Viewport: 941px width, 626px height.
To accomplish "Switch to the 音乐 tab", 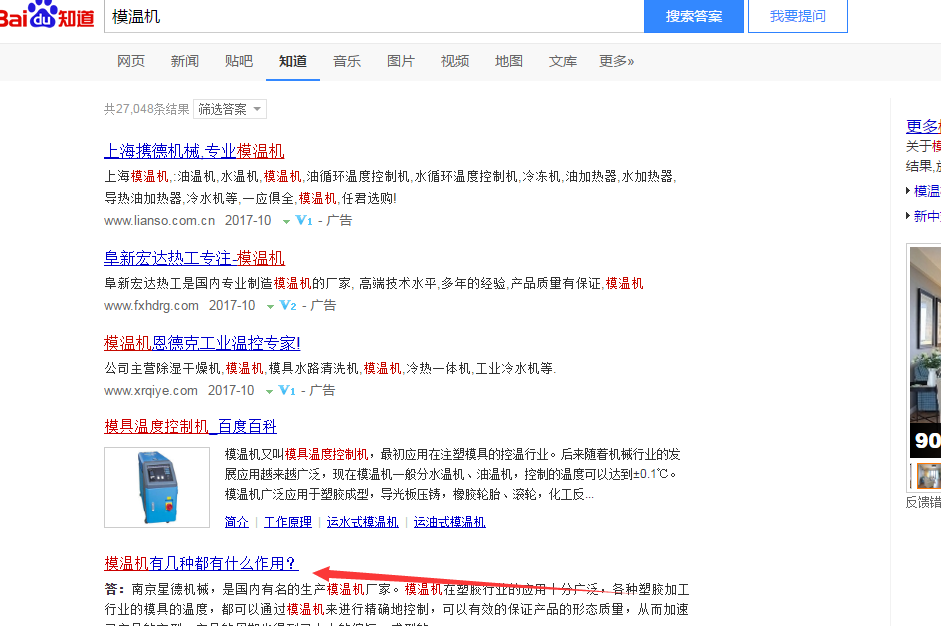I will pos(347,61).
